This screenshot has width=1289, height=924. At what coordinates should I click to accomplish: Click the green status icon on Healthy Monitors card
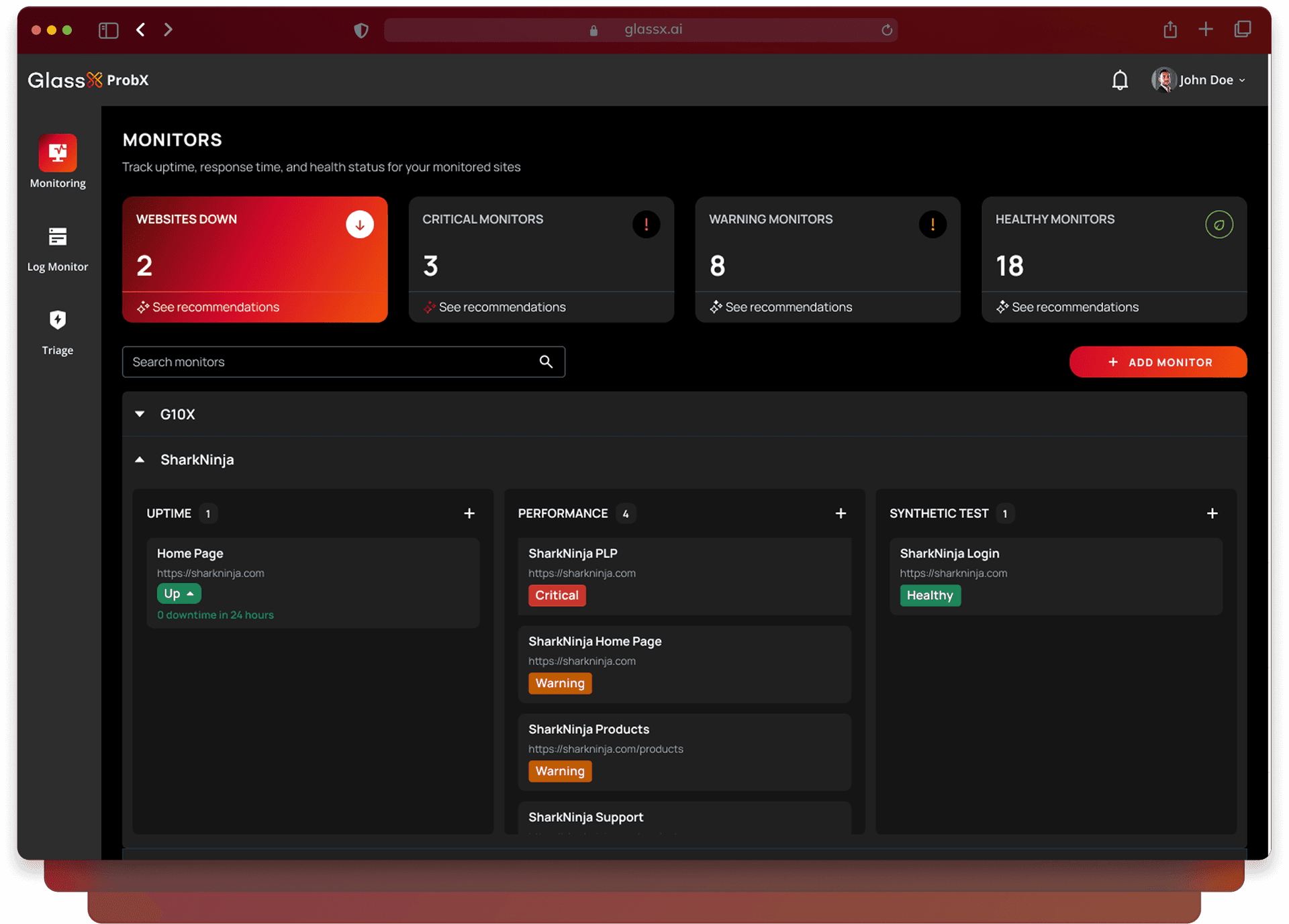point(1219,225)
